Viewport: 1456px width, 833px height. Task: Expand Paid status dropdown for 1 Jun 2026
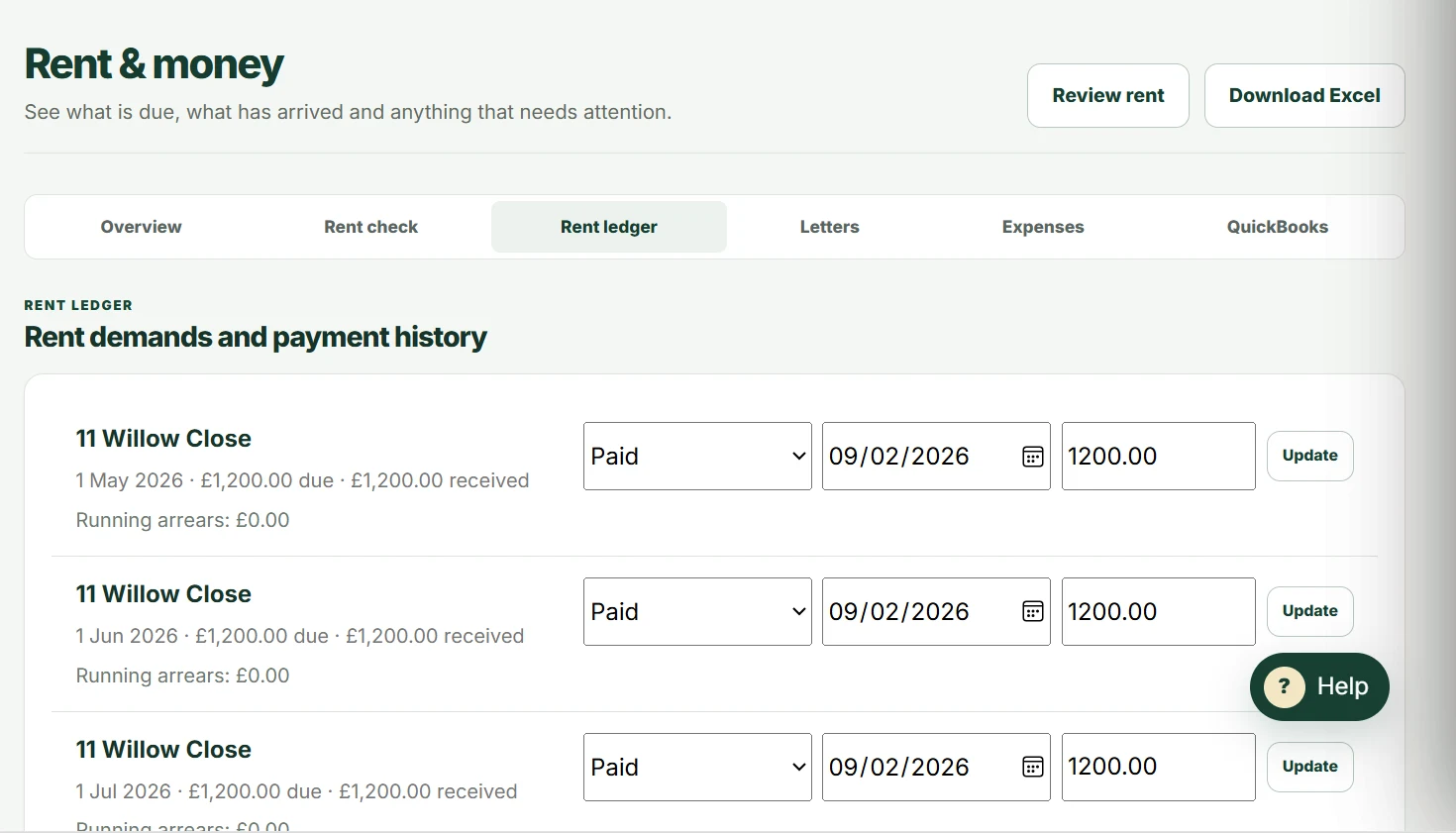pos(697,612)
